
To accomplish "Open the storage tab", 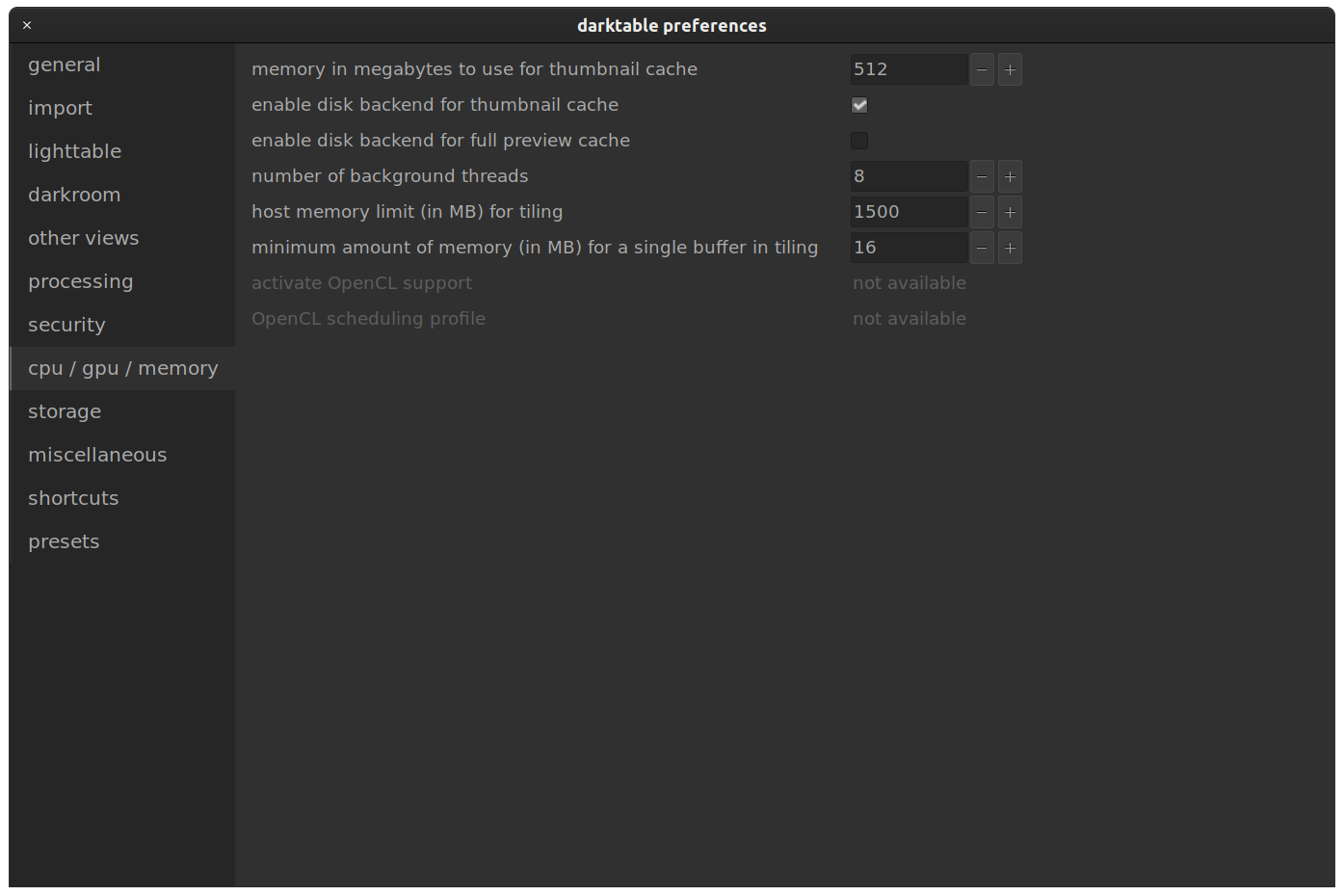I will click(x=122, y=411).
